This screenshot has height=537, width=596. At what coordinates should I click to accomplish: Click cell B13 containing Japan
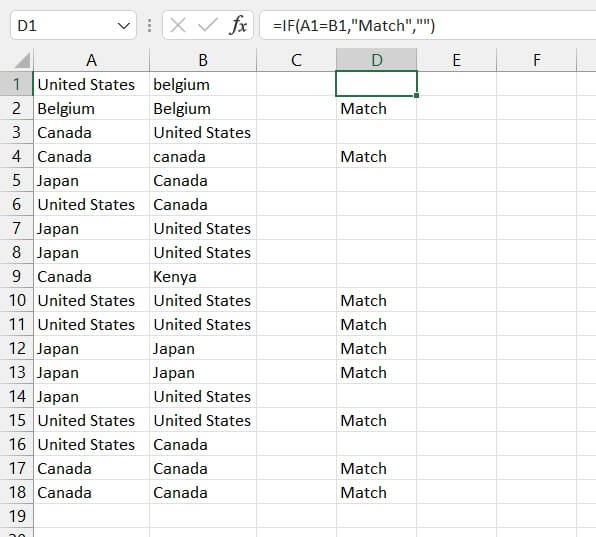coord(203,372)
